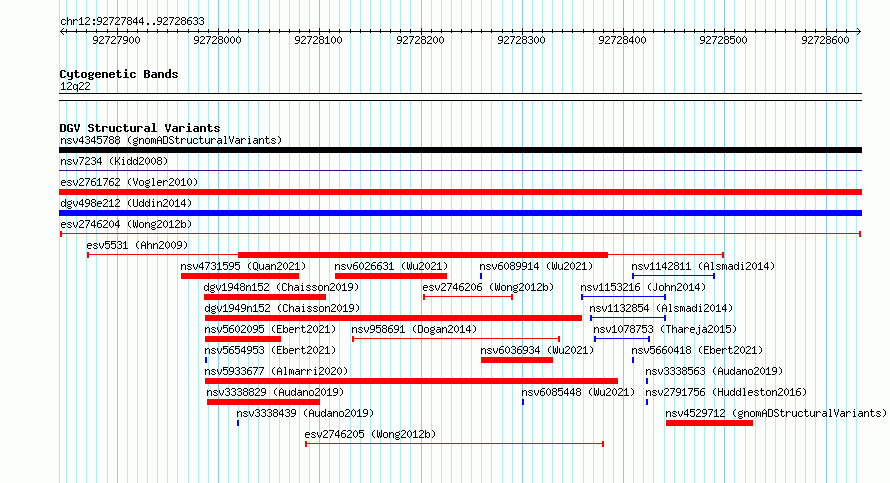The width and height of the screenshot is (890, 483).
Task: Select the esv2746206 (Wong2012b) variant label
Action: pos(488,287)
